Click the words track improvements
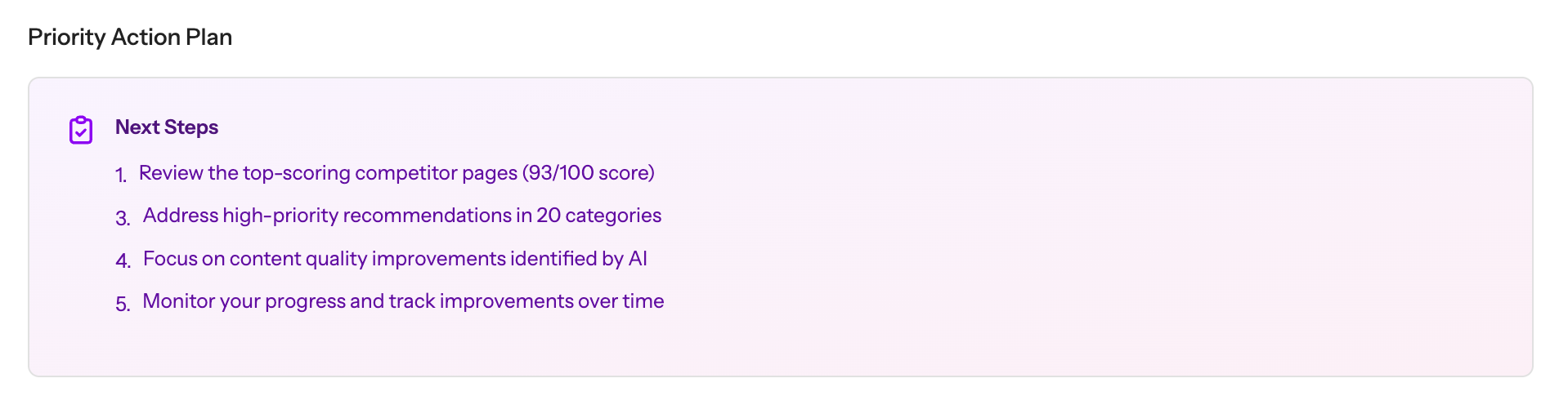The image size is (1568, 405). click(x=481, y=301)
